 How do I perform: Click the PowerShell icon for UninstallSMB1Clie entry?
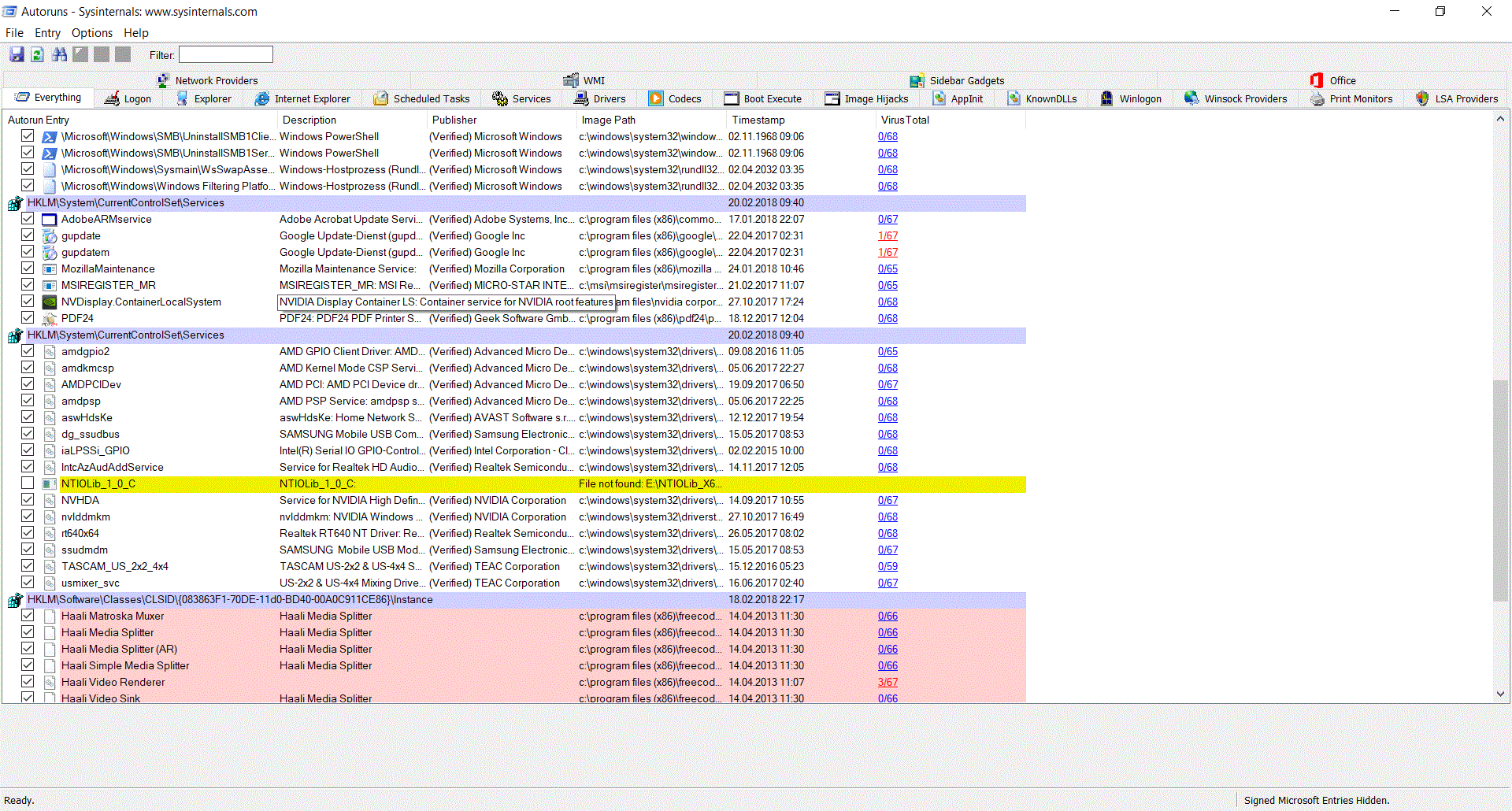(50, 136)
